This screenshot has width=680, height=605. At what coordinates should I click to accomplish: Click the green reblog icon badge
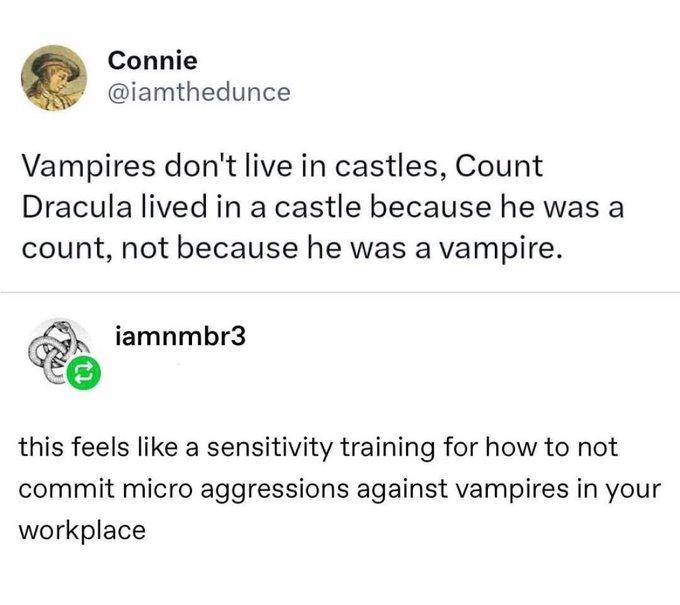point(84,374)
